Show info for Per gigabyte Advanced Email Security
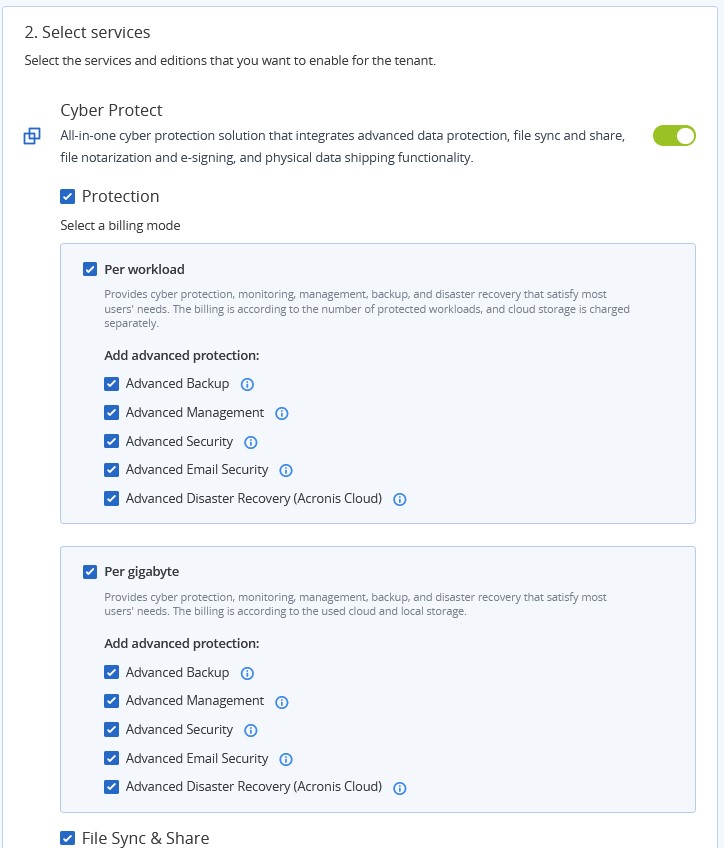The height and width of the screenshot is (848, 724). point(286,759)
